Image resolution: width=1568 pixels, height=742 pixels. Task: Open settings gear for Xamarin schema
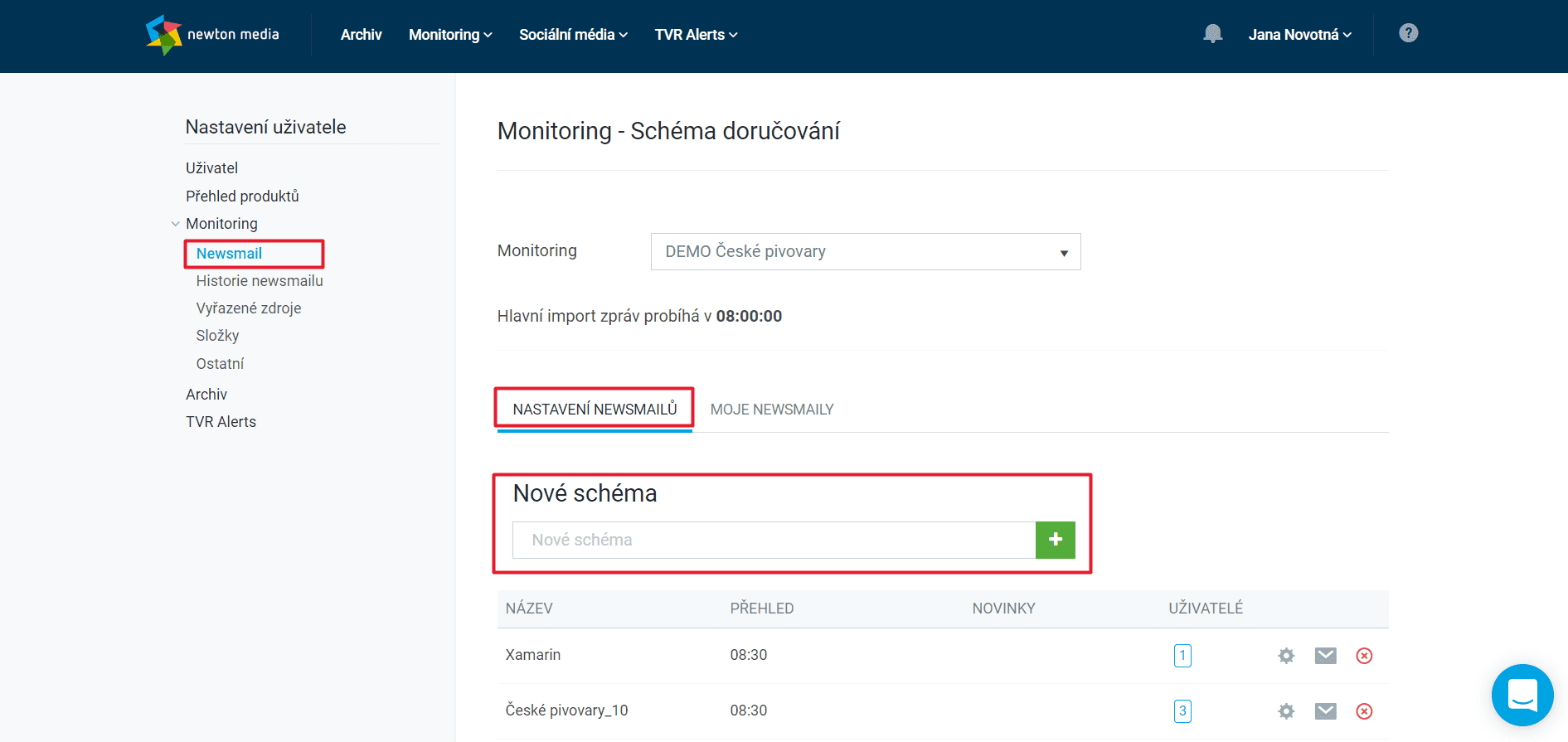[1286, 656]
